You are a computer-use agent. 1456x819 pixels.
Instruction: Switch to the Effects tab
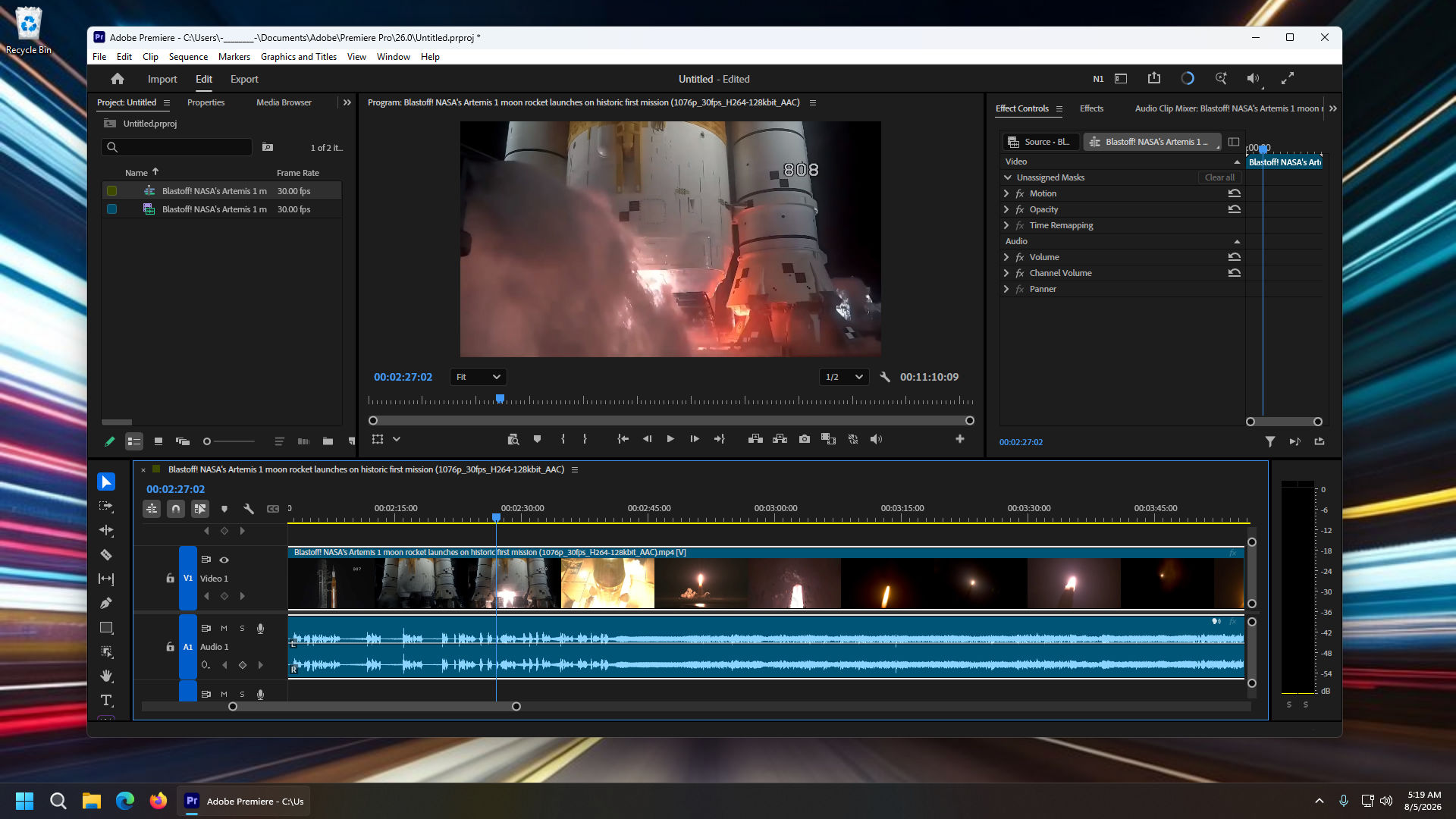1091,108
